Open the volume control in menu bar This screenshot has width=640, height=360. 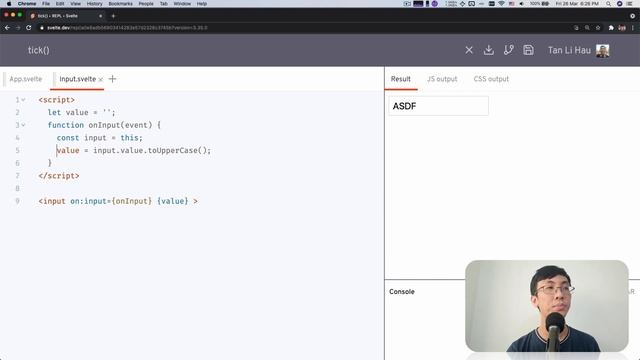[x=521, y=4]
